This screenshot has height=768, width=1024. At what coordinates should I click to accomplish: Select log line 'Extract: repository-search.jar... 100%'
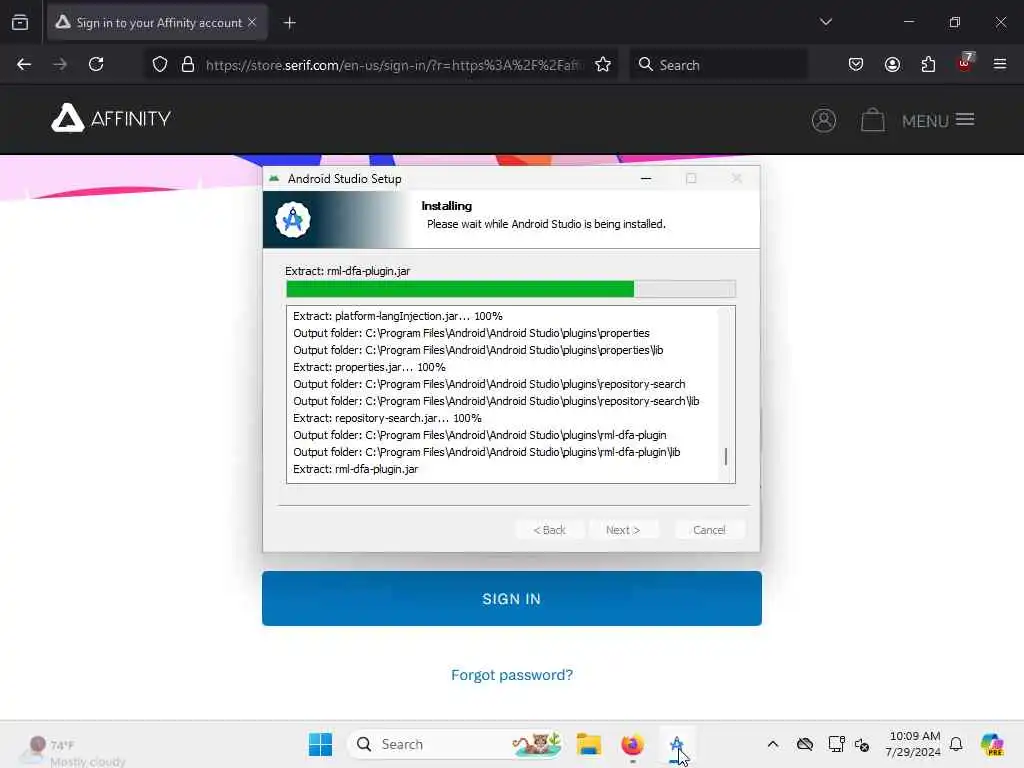click(x=387, y=418)
